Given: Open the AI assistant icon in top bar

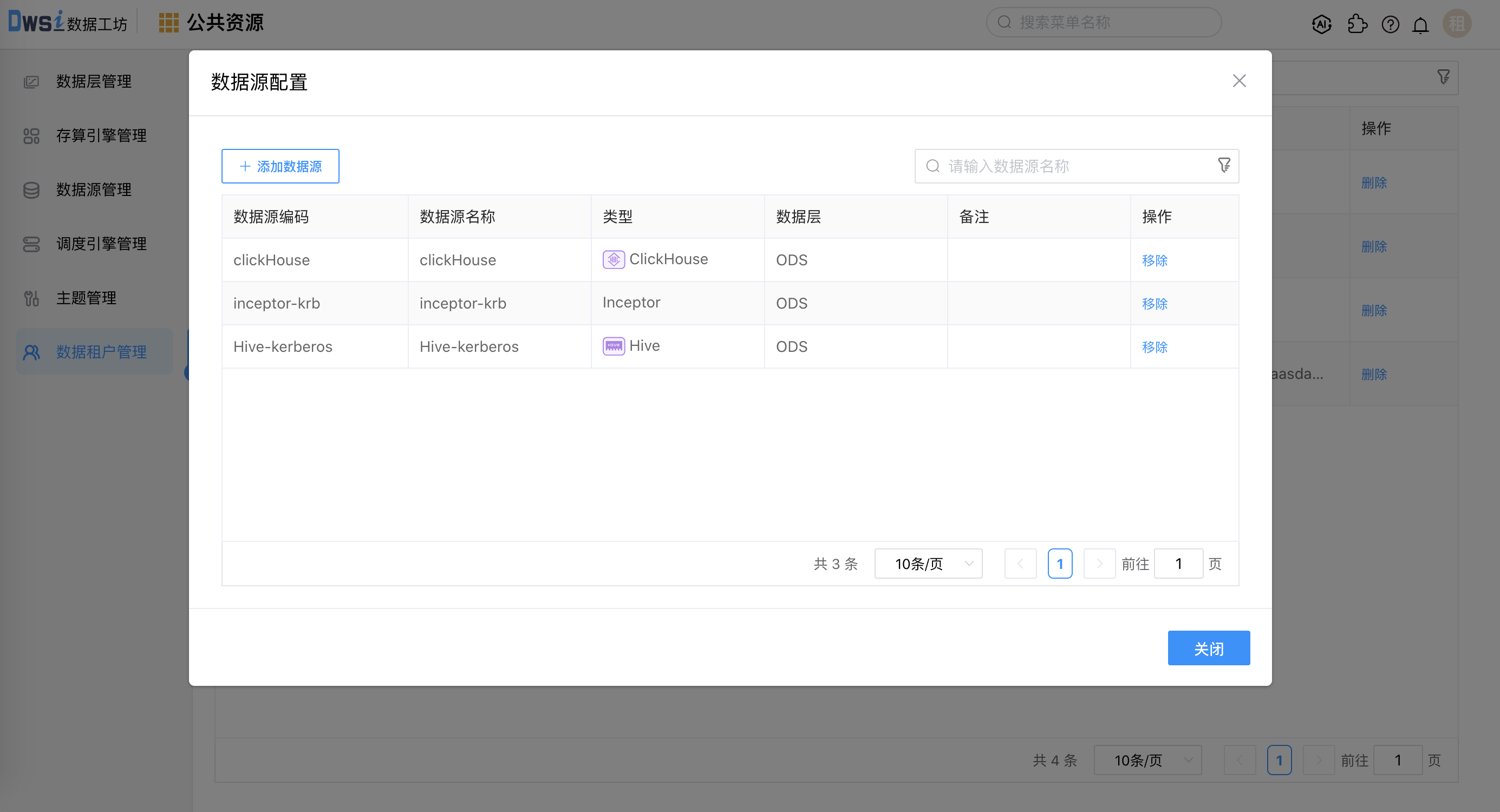Looking at the screenshot, I should click(1321, 24).
